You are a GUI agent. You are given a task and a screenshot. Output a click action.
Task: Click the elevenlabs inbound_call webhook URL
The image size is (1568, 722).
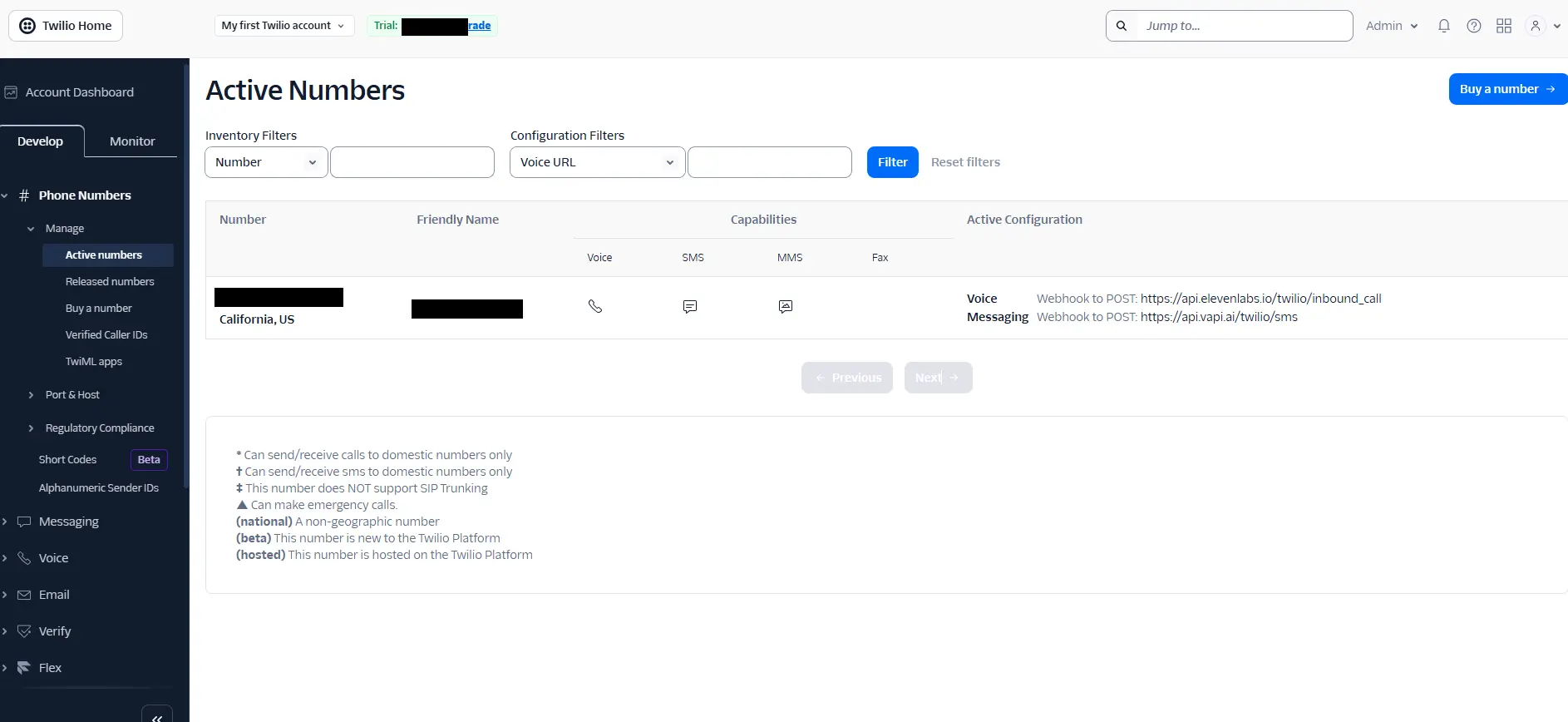coord(1260,299)
